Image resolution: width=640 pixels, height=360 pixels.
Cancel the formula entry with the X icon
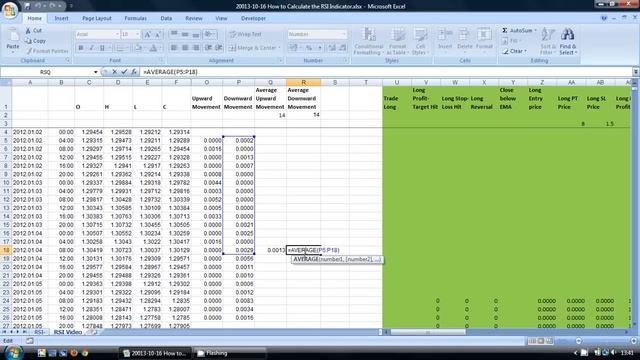[115, 72]
